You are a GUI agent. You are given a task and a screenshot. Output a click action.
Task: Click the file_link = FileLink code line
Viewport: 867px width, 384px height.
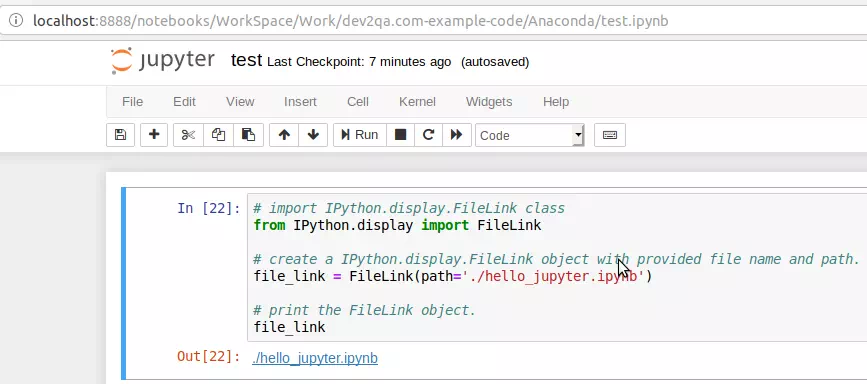click(453, 276)
